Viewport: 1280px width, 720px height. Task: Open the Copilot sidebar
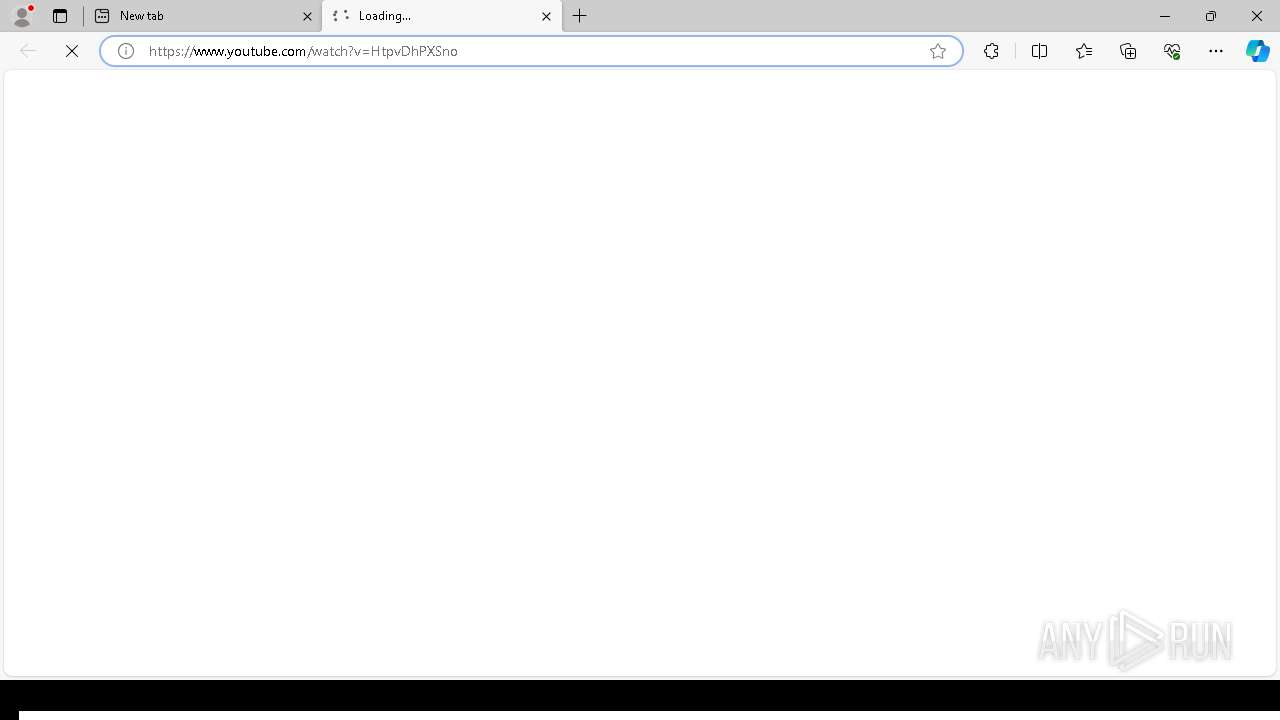click(x=1257, y=51)
